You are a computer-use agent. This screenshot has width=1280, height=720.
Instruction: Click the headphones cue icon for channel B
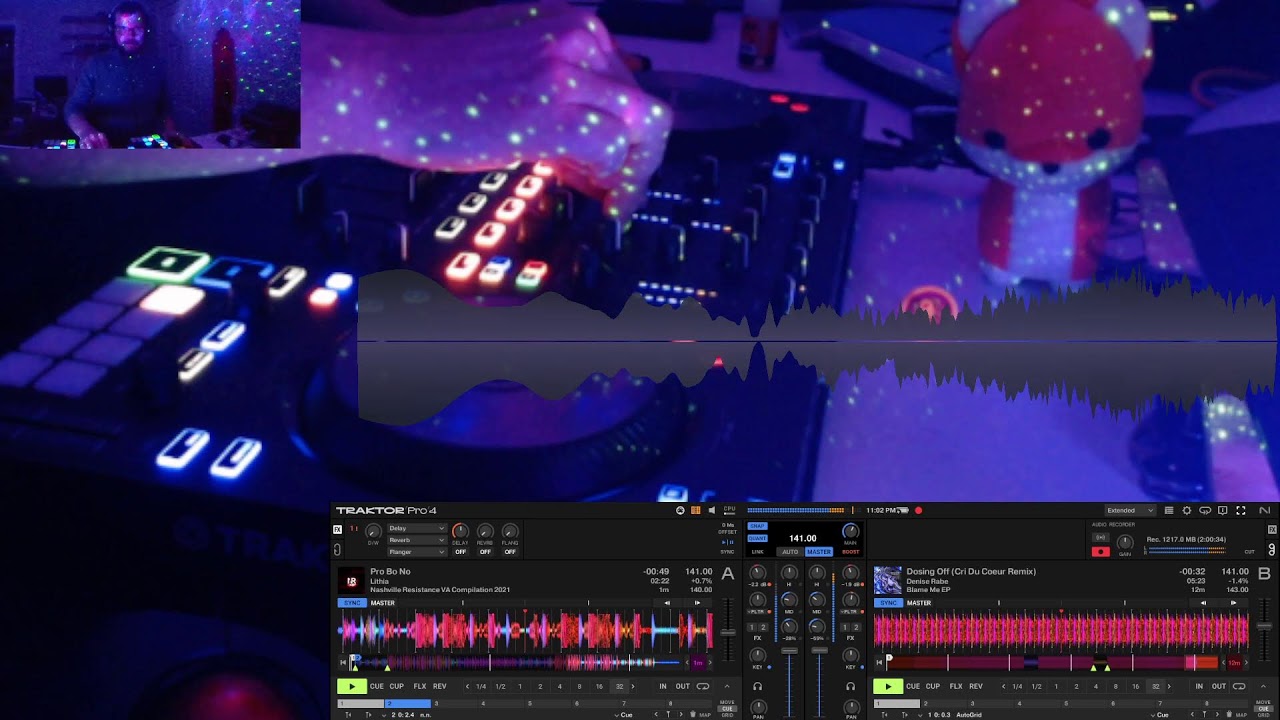tap(851, 686)
